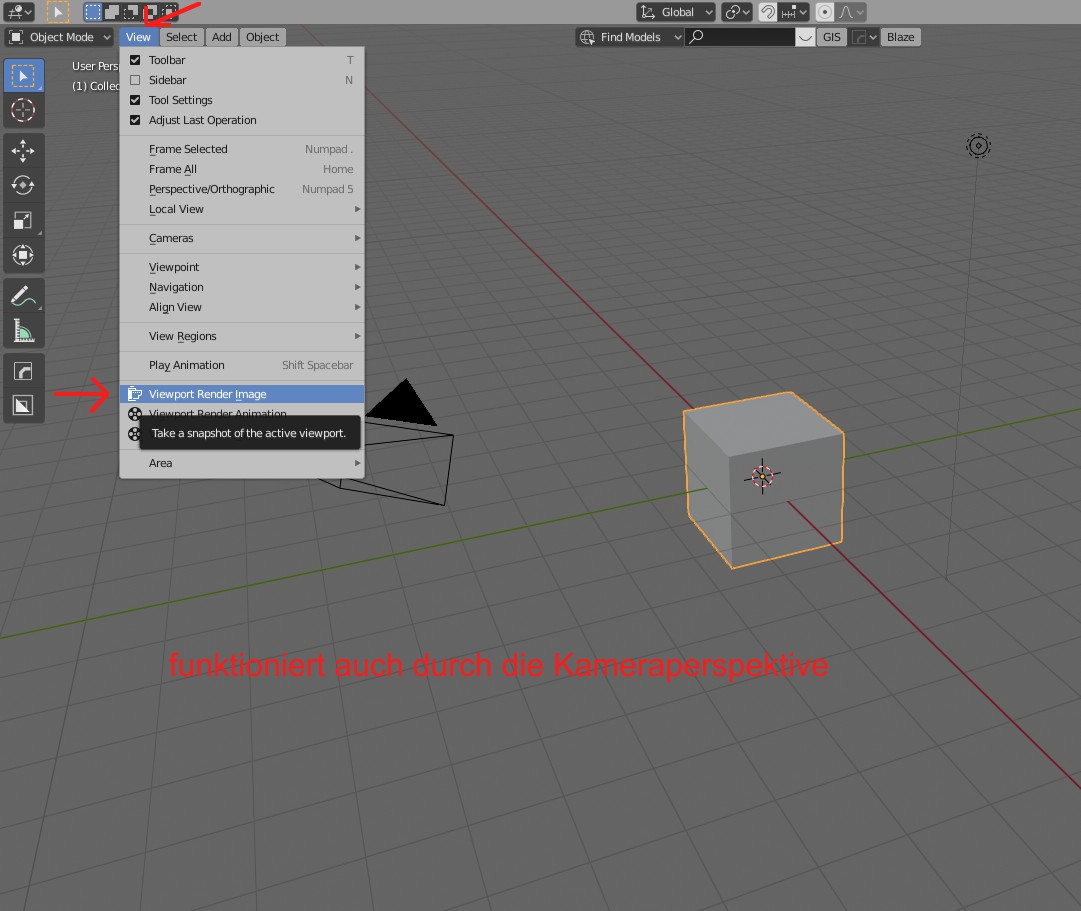The height and width of the screenshot is (911, 1081).
Task: Select the Measure tool
Action: 23,330
